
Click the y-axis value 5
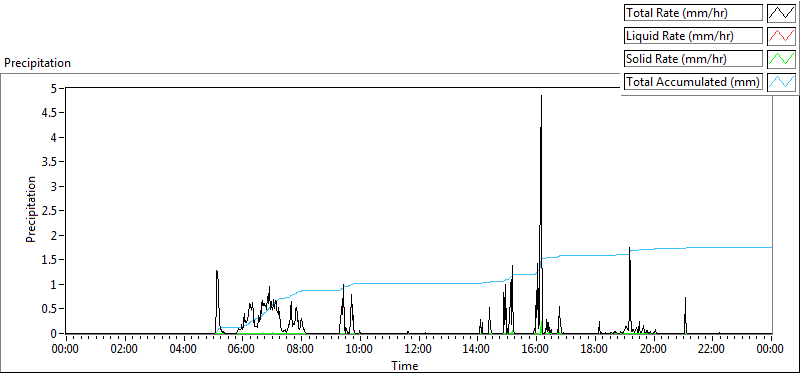coord(54,89)
